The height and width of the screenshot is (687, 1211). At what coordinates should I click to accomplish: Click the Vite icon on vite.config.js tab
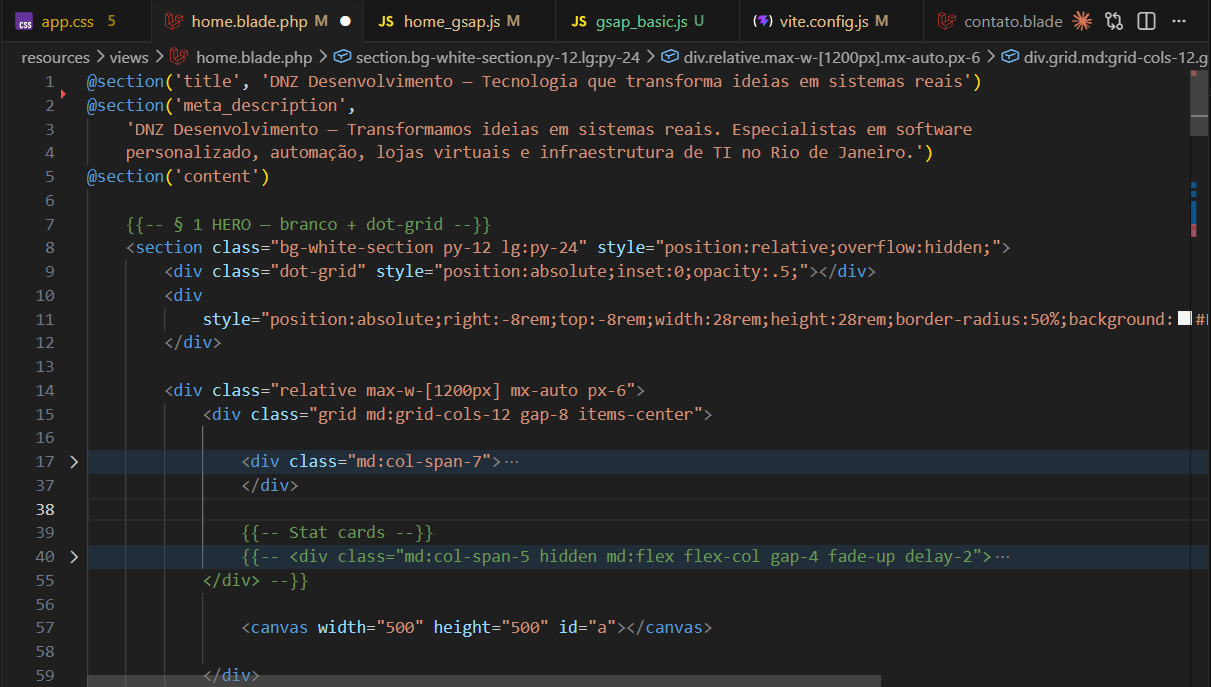pyautogui.click(x=763, y=21)
